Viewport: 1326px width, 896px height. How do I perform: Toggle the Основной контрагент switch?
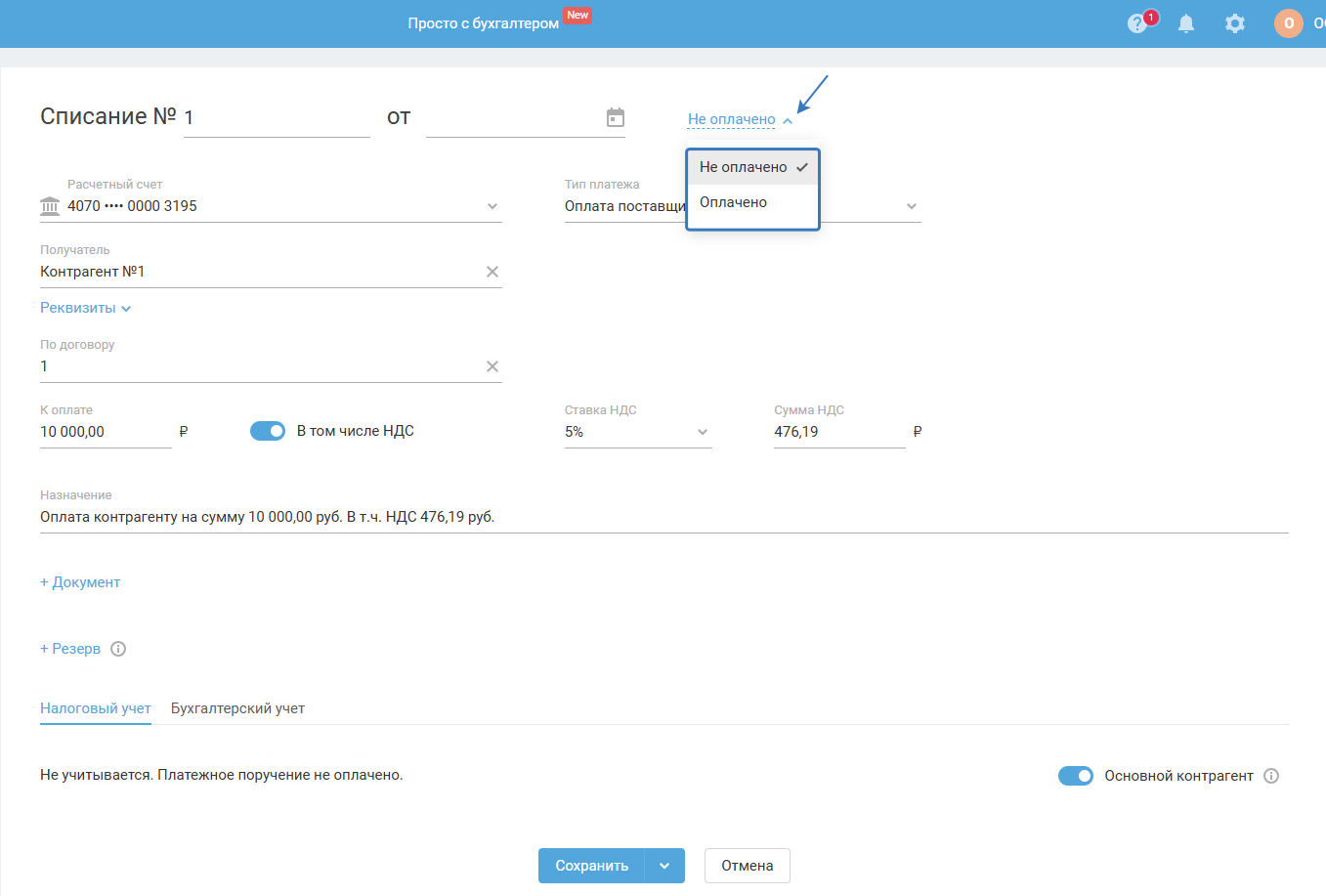[x=1076, y=776]
